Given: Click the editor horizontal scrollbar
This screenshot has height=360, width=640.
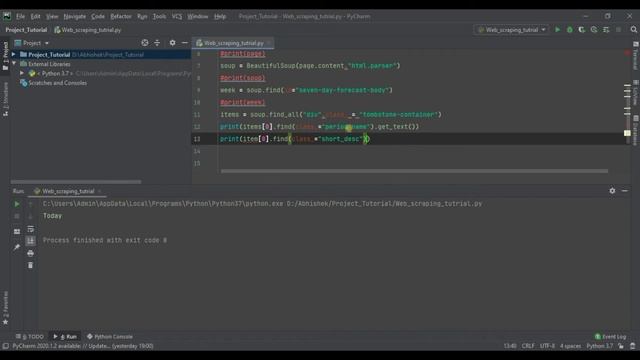Looking at the screenshot, I should coord(414,171).
